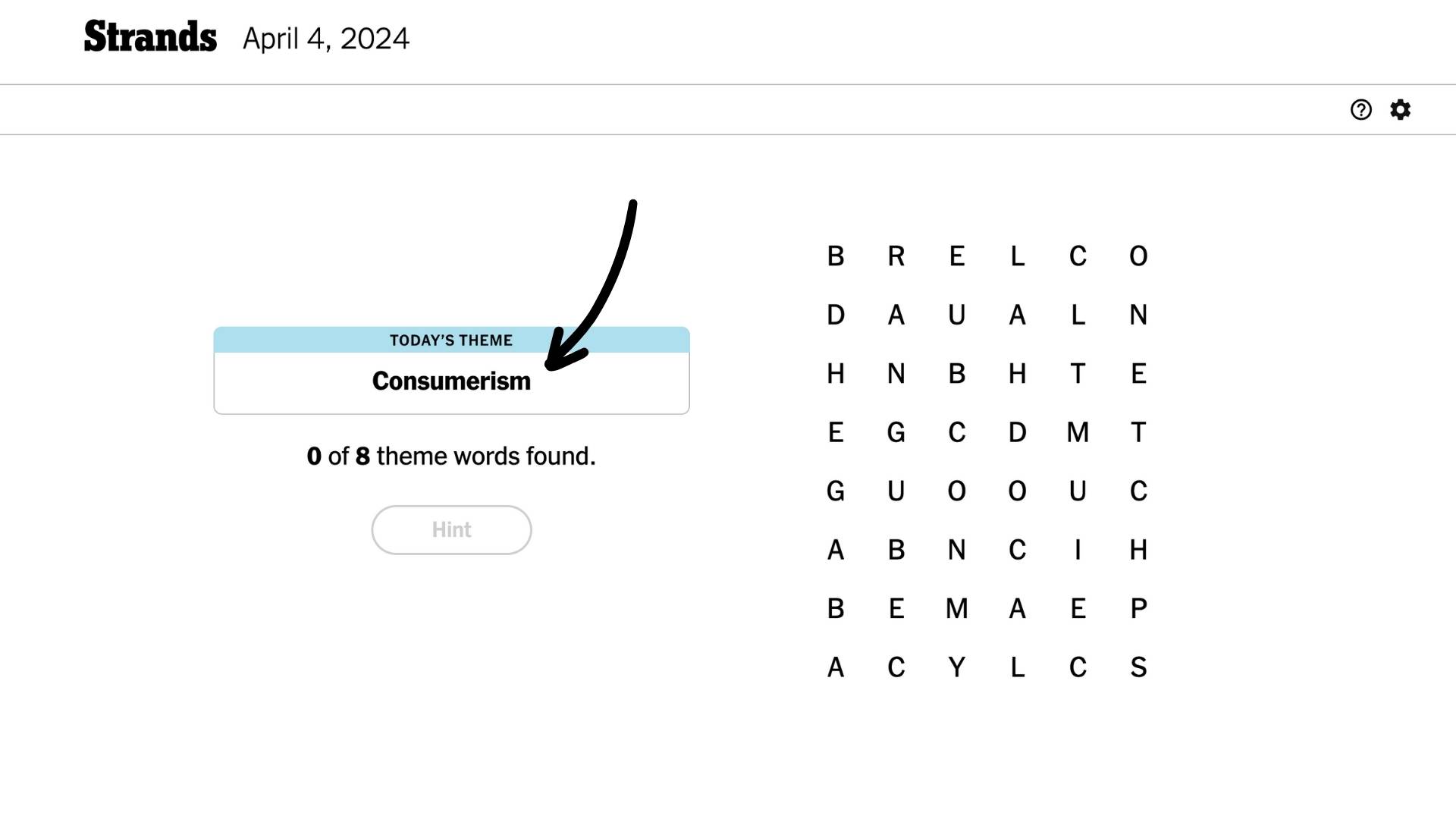Click the Consumerism theme text
The height and width of the screenshot is (819, 1456).
451,381
